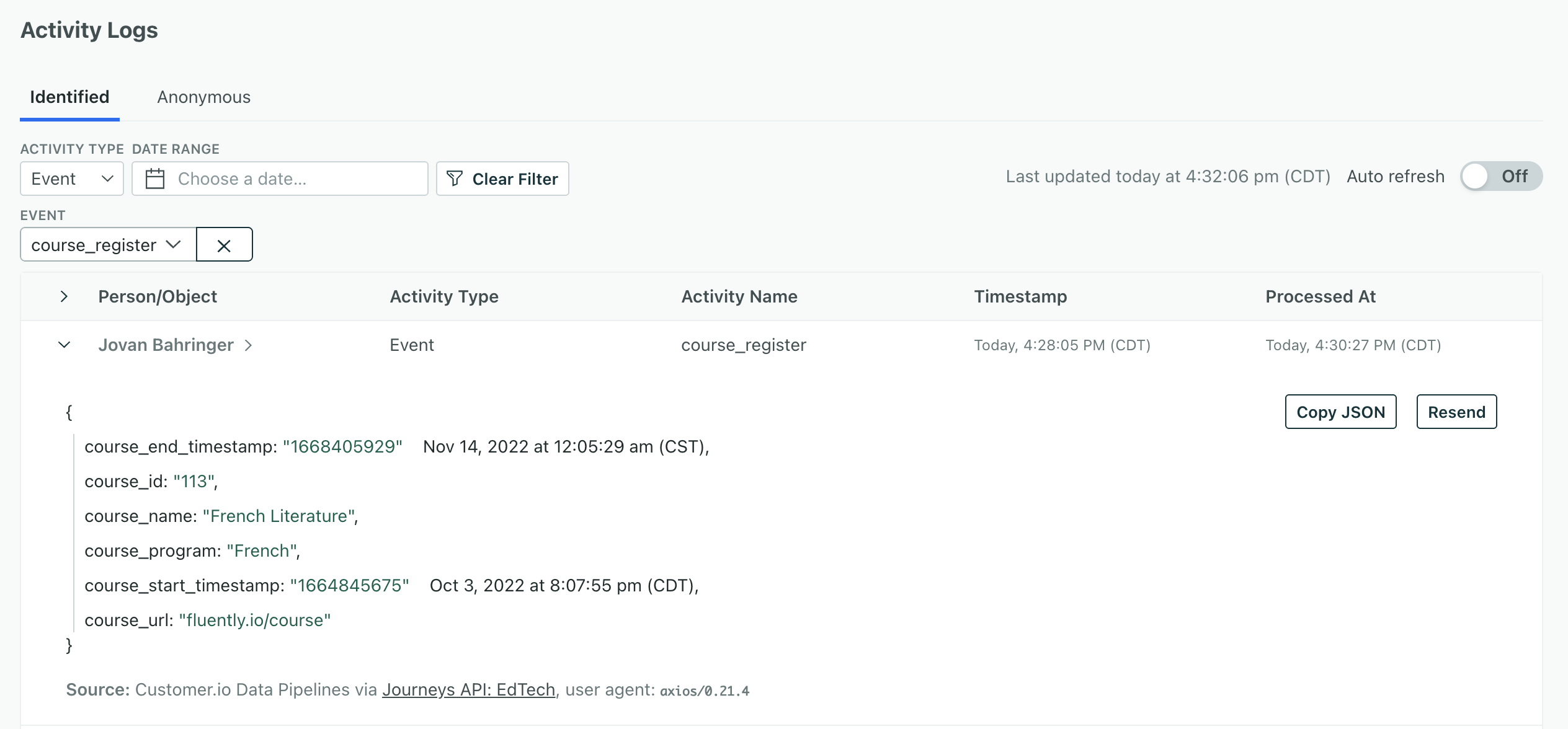1568x729 pixels.
Task: Clear the course_register filter with the X icon
Action: [225, 244]
